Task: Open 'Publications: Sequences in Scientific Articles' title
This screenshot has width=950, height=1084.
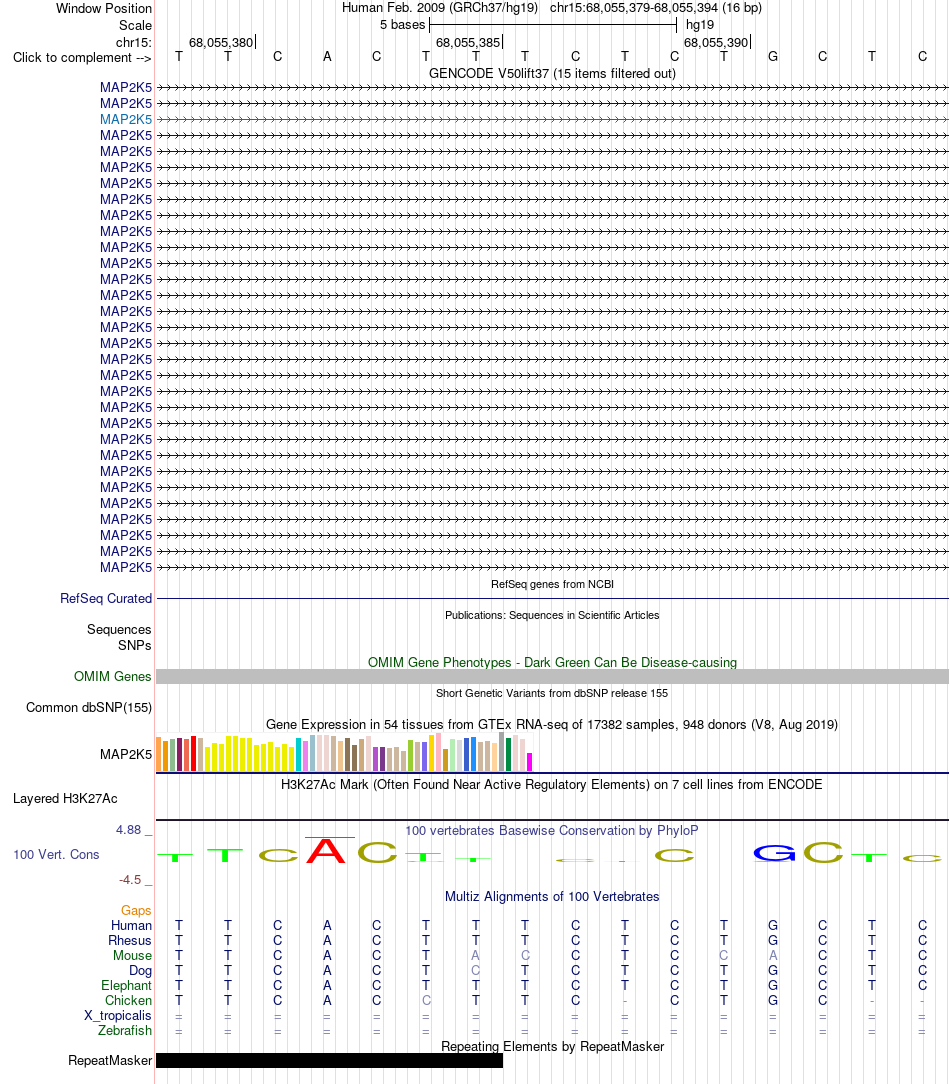Action: 552,615
